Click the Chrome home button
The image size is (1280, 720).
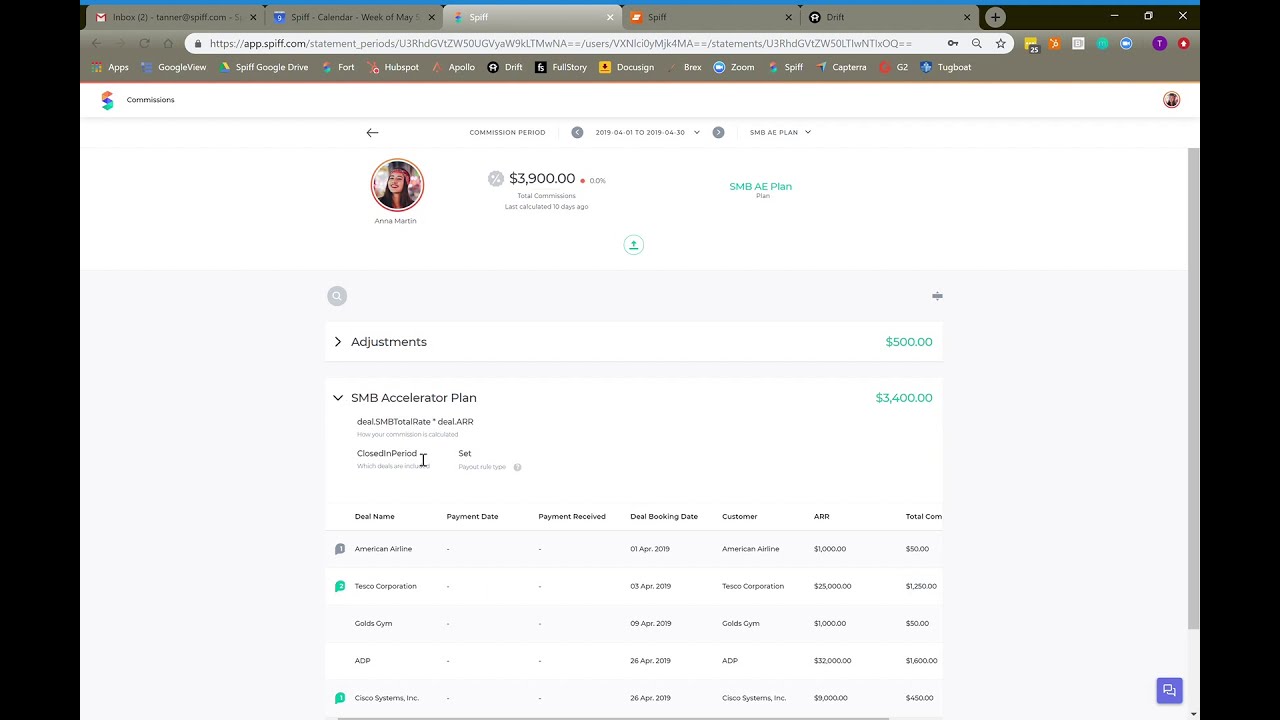(168, 44)
